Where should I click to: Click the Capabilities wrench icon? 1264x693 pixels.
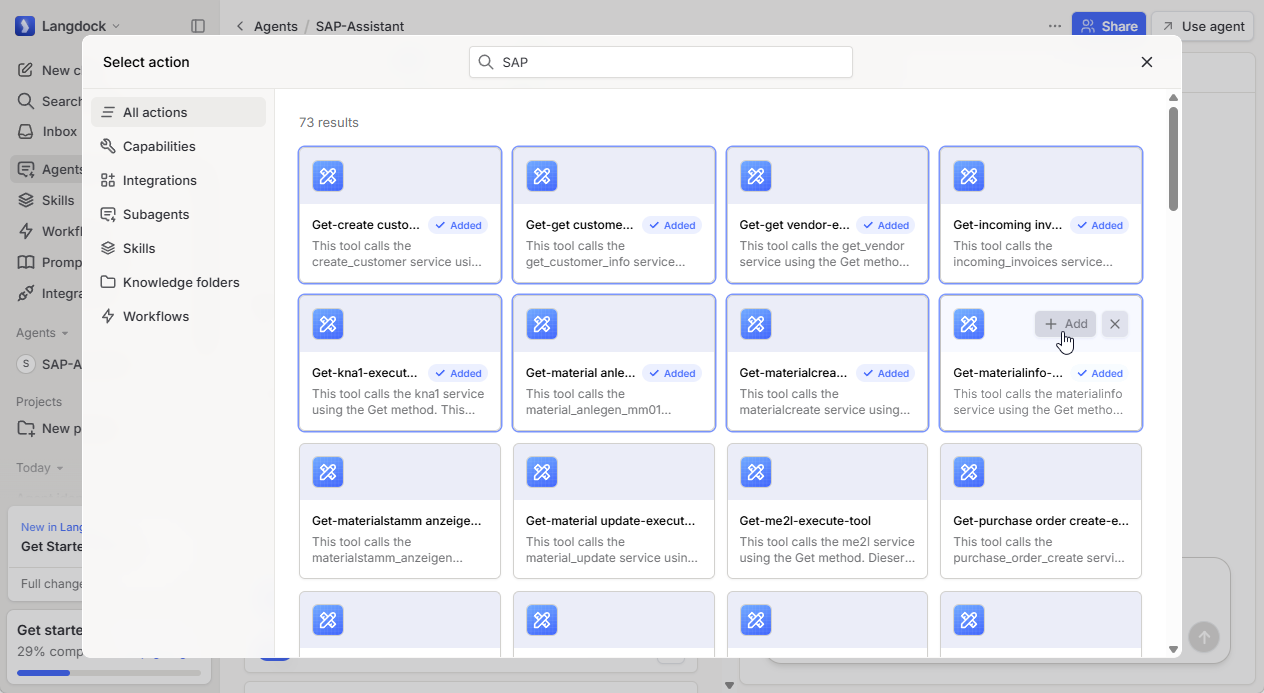coord(108,146)
